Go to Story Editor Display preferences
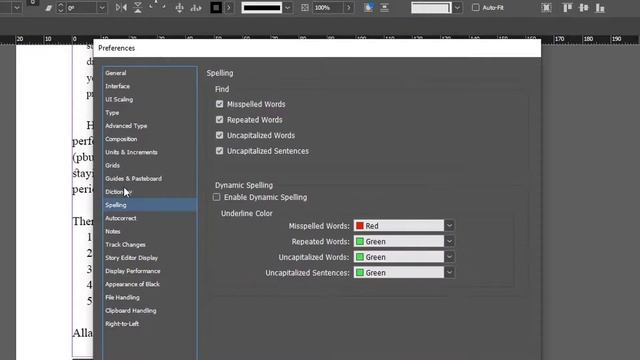 pos(150,258)
